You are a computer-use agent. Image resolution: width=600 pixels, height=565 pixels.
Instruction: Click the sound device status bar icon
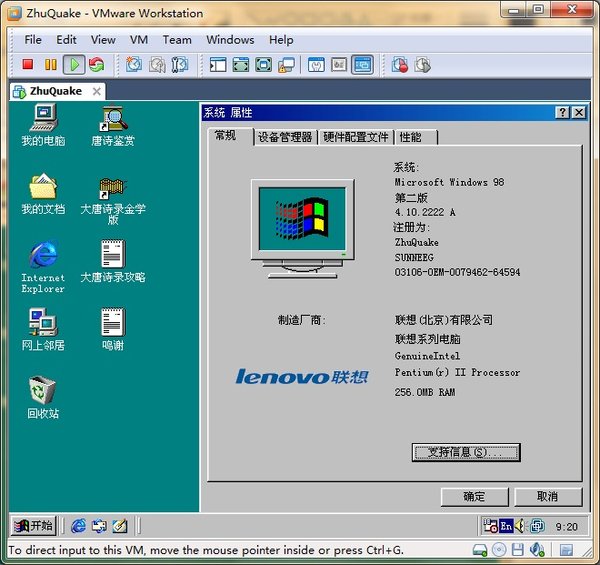click(537, 550)
